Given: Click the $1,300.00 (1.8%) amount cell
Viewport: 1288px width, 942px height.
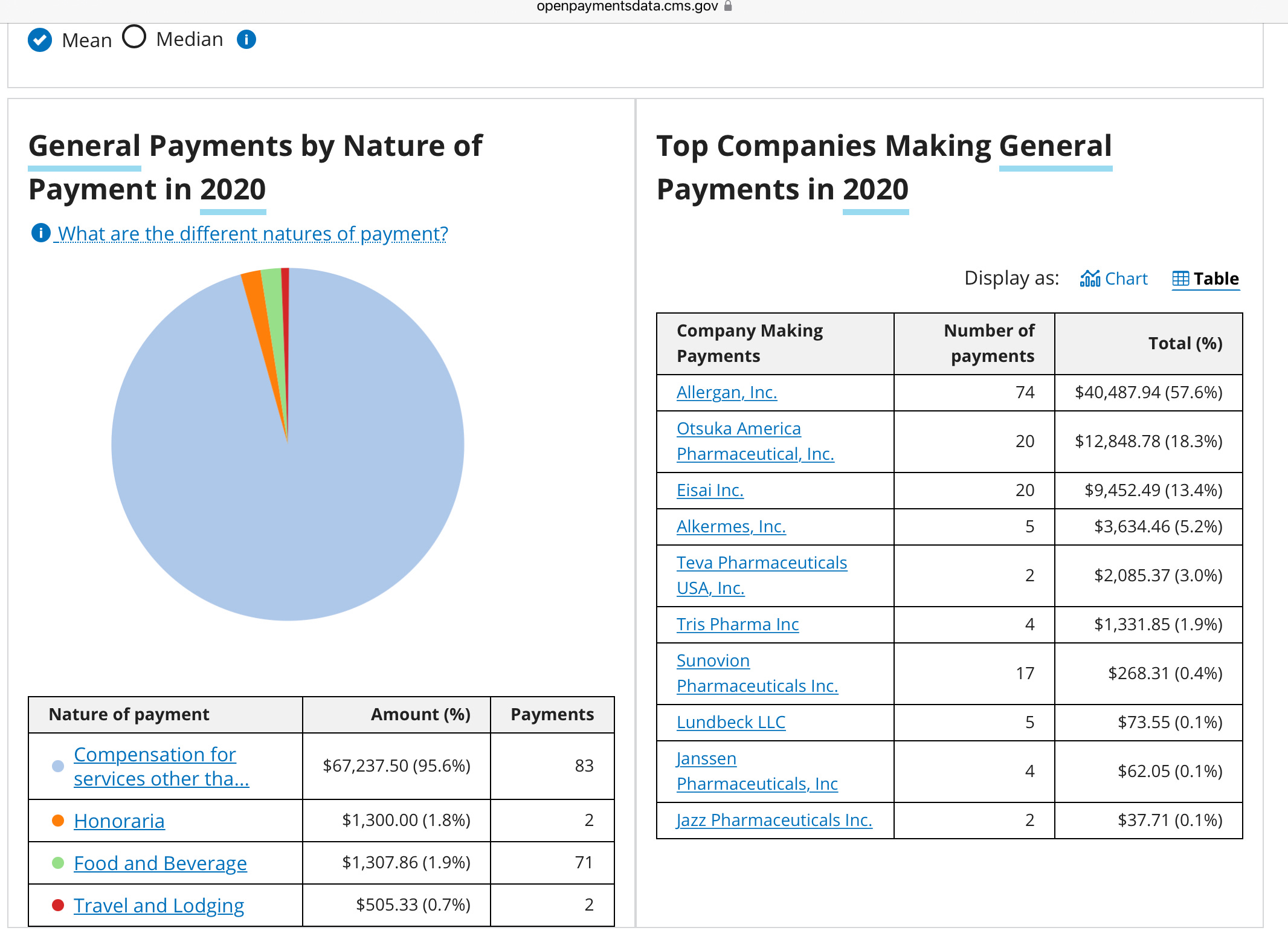Looking at the screenshot, I should 396,821.
